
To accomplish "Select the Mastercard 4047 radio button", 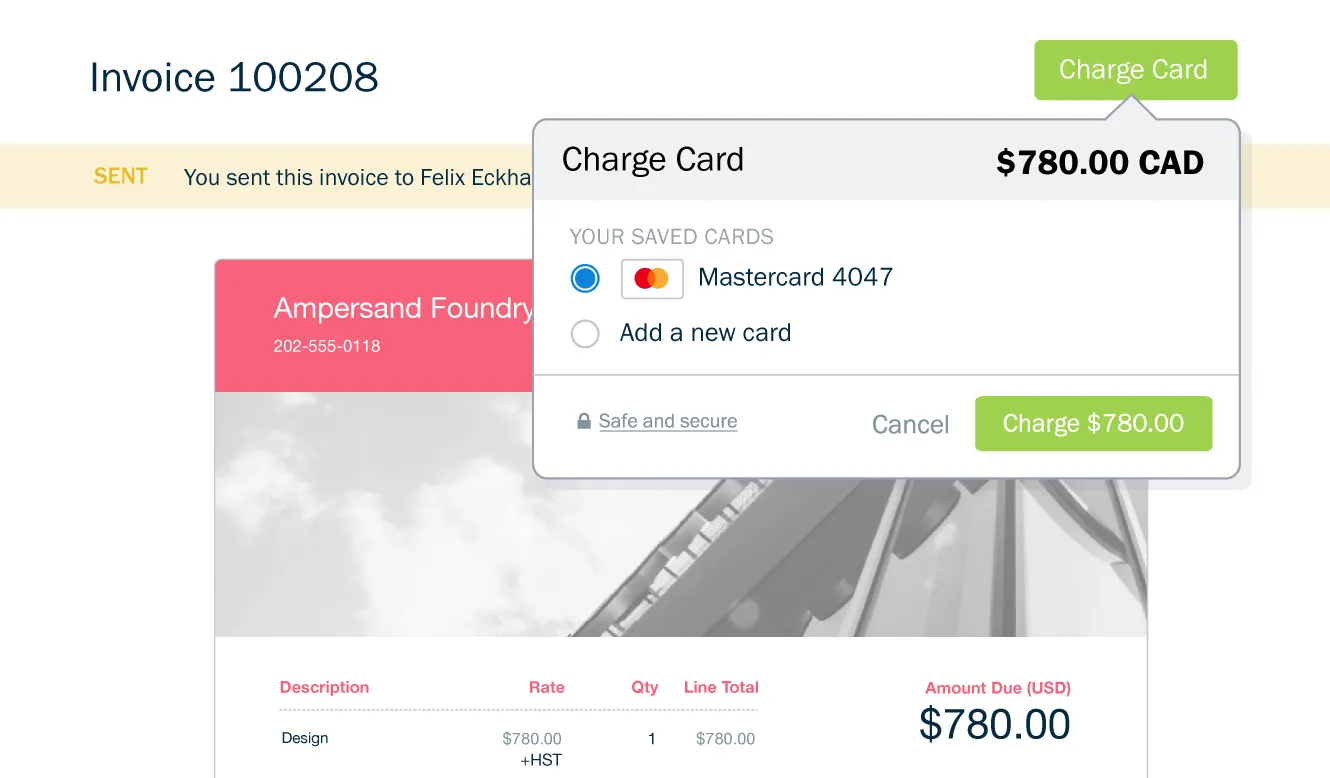I will [585, 278].
